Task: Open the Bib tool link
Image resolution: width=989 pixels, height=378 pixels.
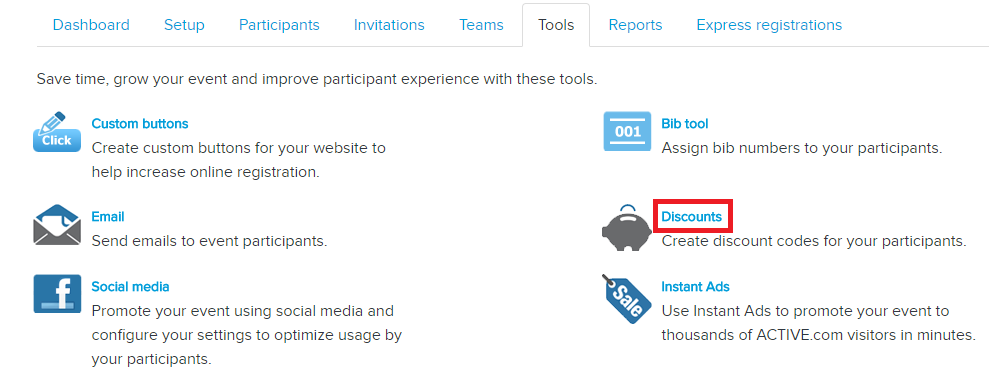Action: (x=684, y=124)
